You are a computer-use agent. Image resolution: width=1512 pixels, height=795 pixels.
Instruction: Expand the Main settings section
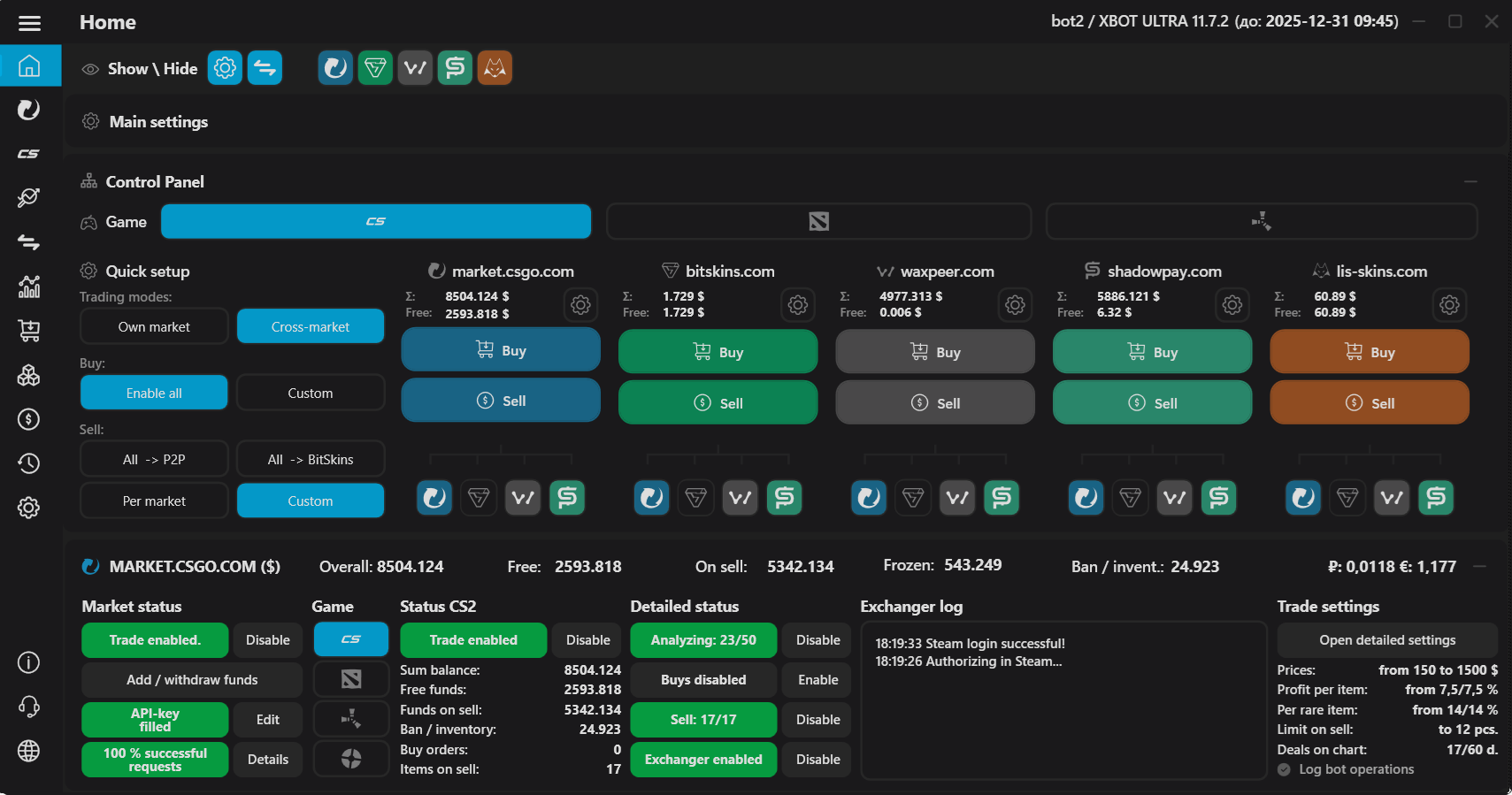point(158,122)
